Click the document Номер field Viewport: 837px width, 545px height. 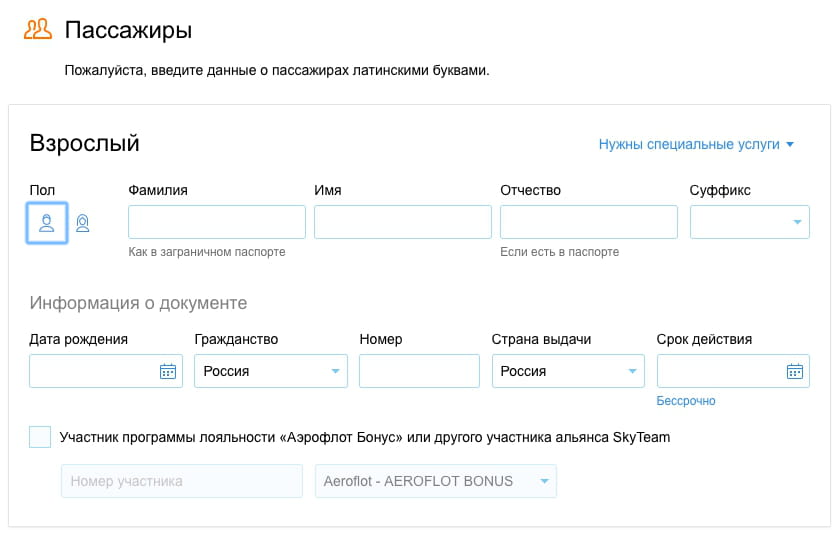pyautogui.click(x=419, y=371)
